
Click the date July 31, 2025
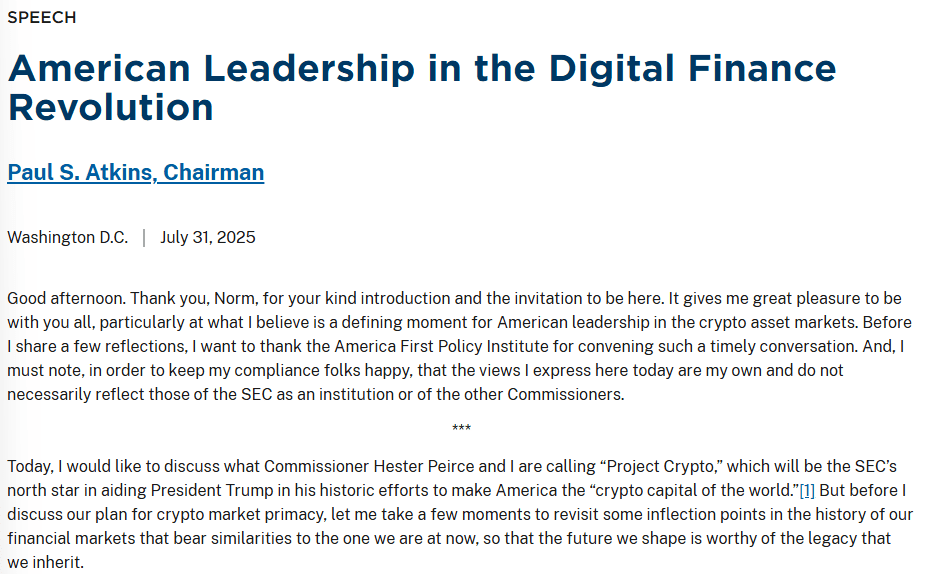click(208, 237)
